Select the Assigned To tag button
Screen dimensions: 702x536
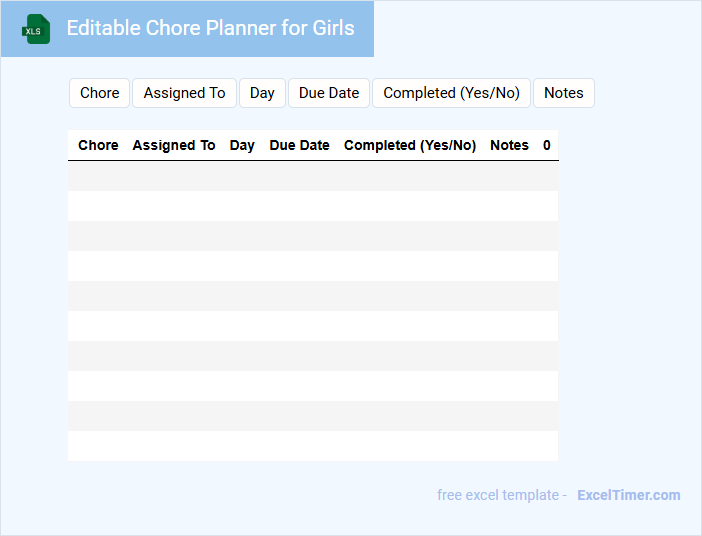point(184,93)
